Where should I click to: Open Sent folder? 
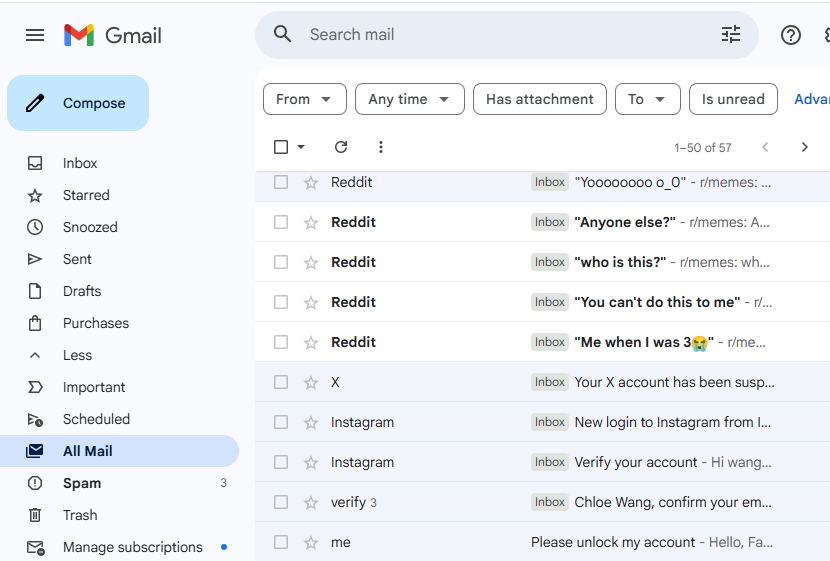77,259
